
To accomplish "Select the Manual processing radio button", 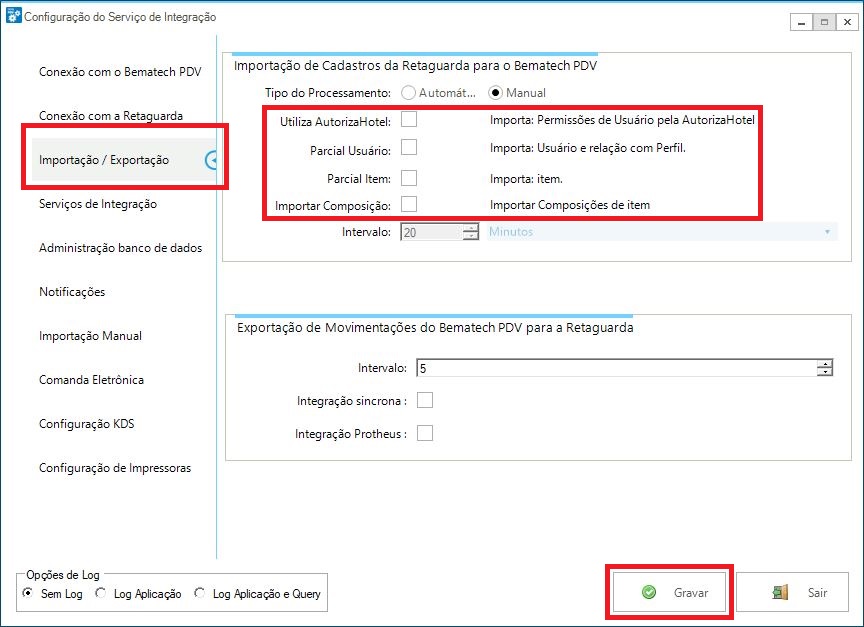I will [495, 93].
